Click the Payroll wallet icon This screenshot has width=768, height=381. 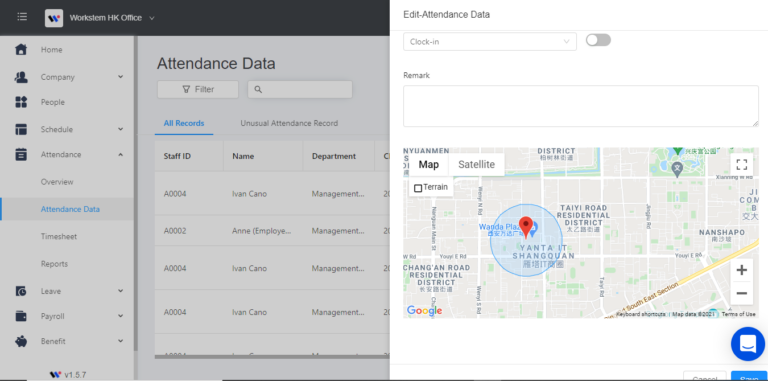21,316
